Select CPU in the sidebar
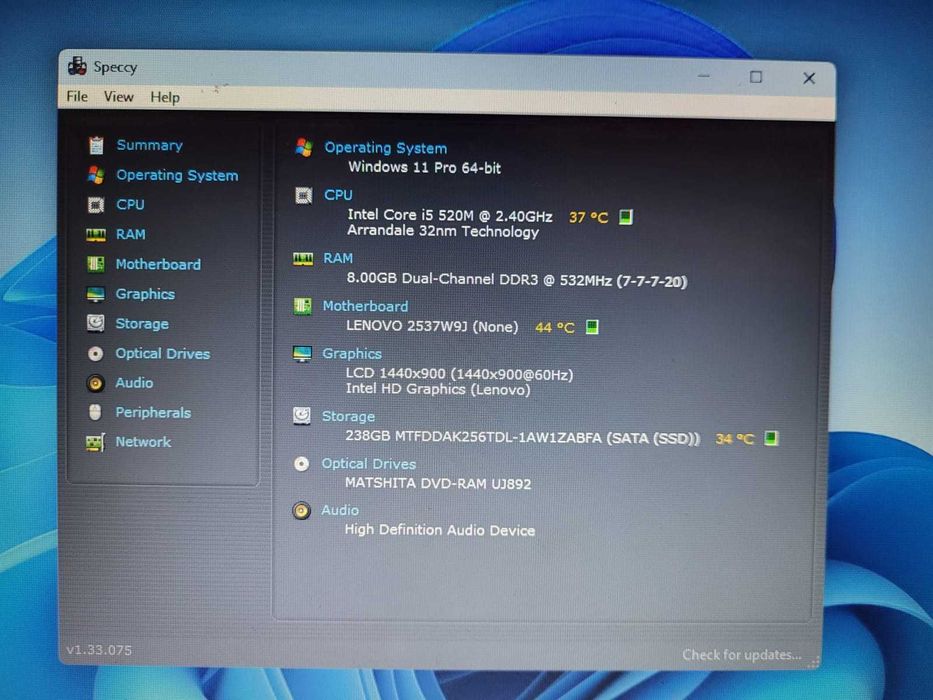The height and width of the screenshot is (700, 933). click(130, 205)
